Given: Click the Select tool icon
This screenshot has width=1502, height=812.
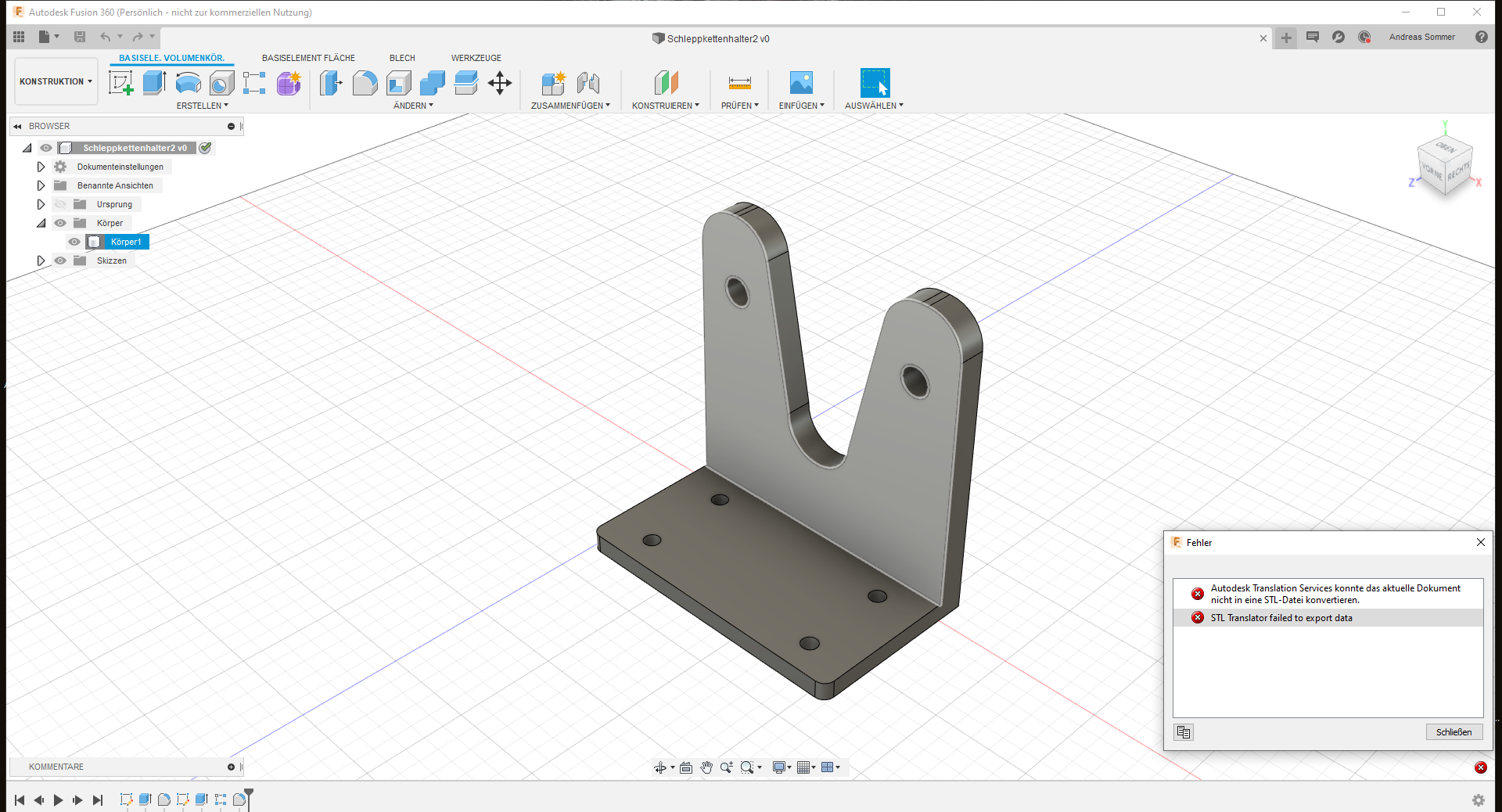Looking at the screenshot, I should click(875, 82).
